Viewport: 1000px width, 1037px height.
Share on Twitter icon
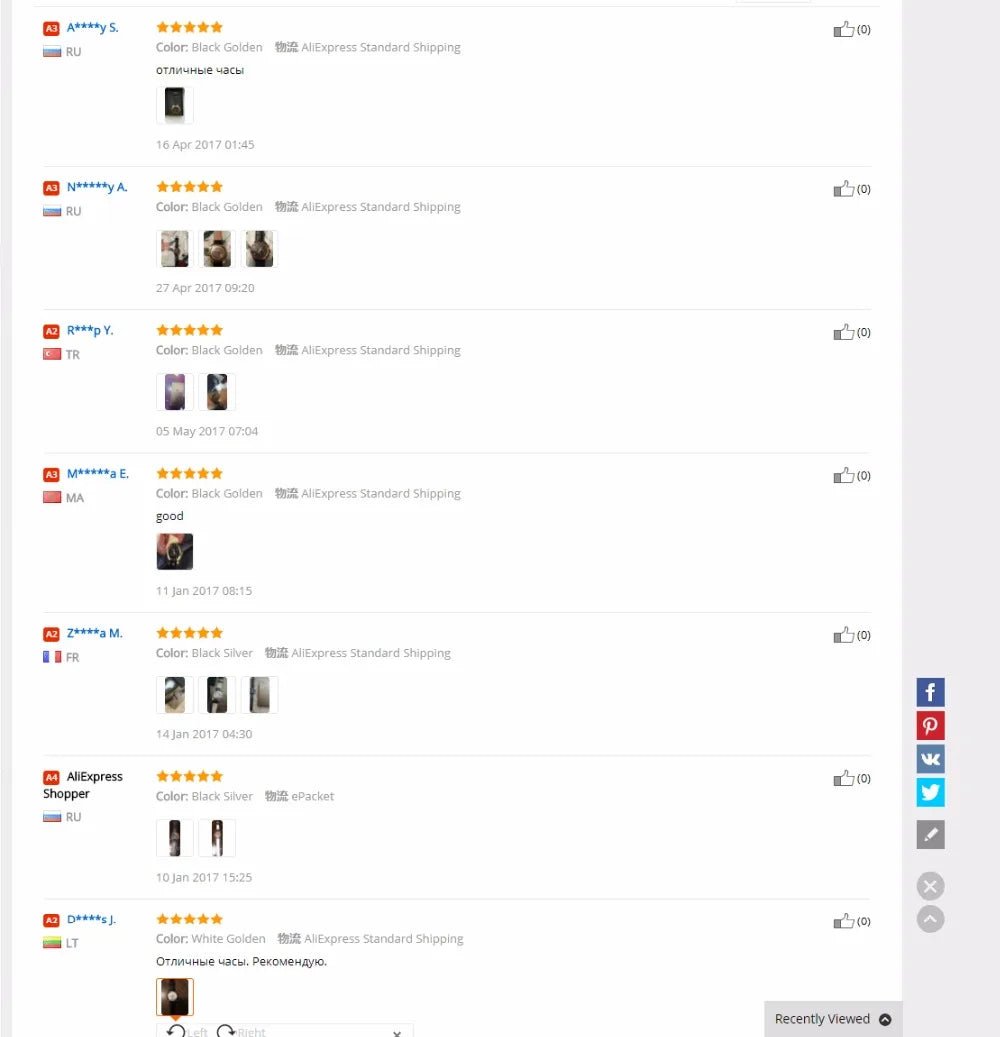tap(930, 792)
